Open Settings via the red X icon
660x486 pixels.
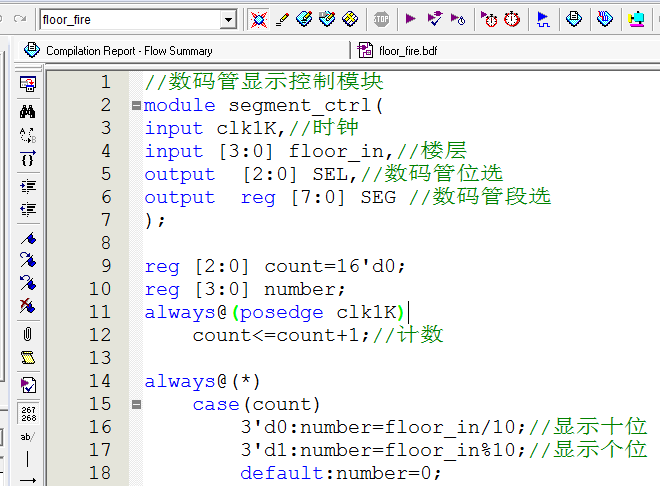pos(258,19)
